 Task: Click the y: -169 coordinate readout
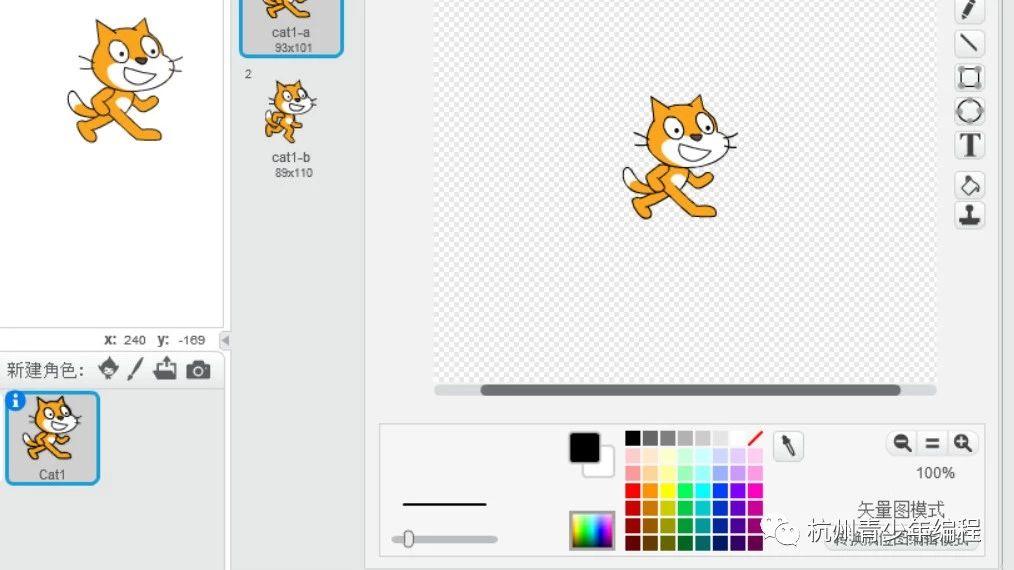(x=181, y=340)
